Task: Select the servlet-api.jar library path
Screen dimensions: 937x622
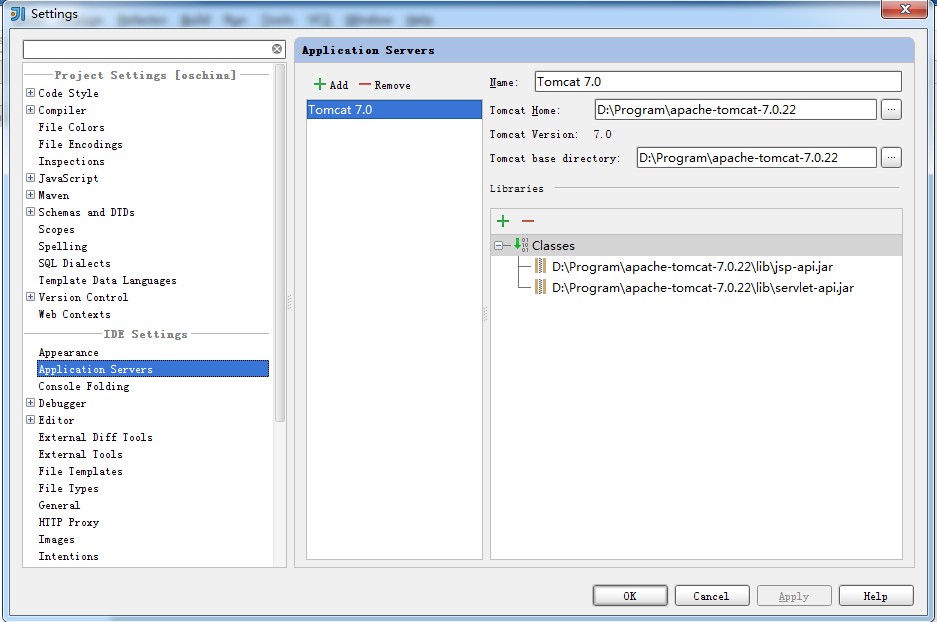Action: [703, 287]
